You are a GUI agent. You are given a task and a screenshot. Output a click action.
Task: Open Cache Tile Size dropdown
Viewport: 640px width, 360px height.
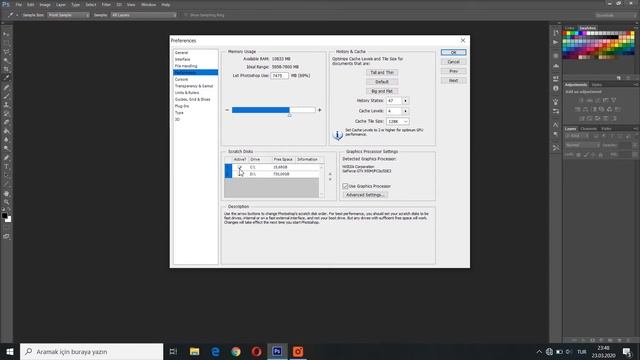pos(398,122)
